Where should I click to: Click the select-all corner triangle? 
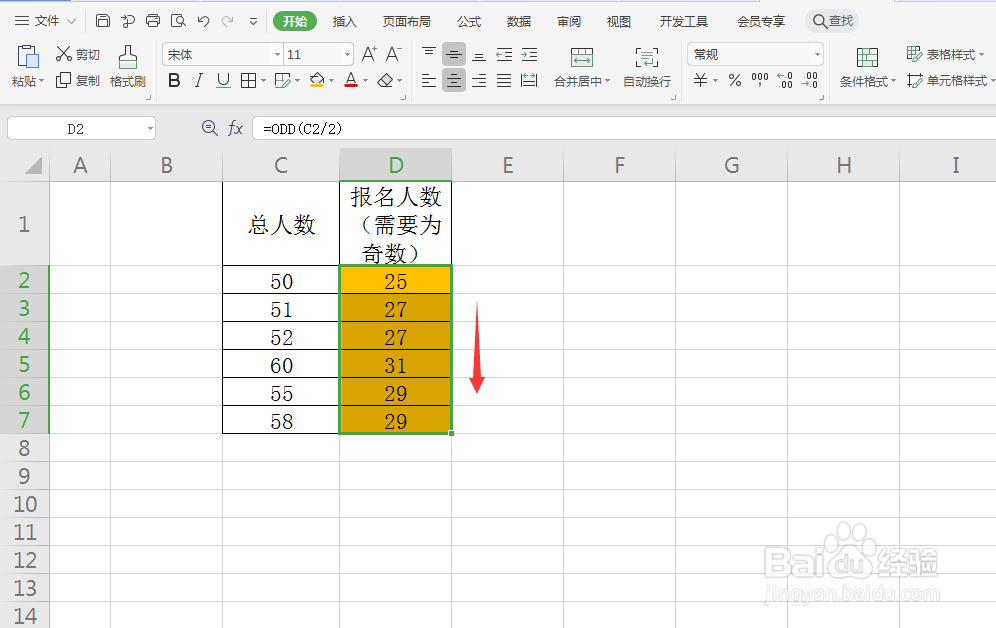tap(34, 166)
